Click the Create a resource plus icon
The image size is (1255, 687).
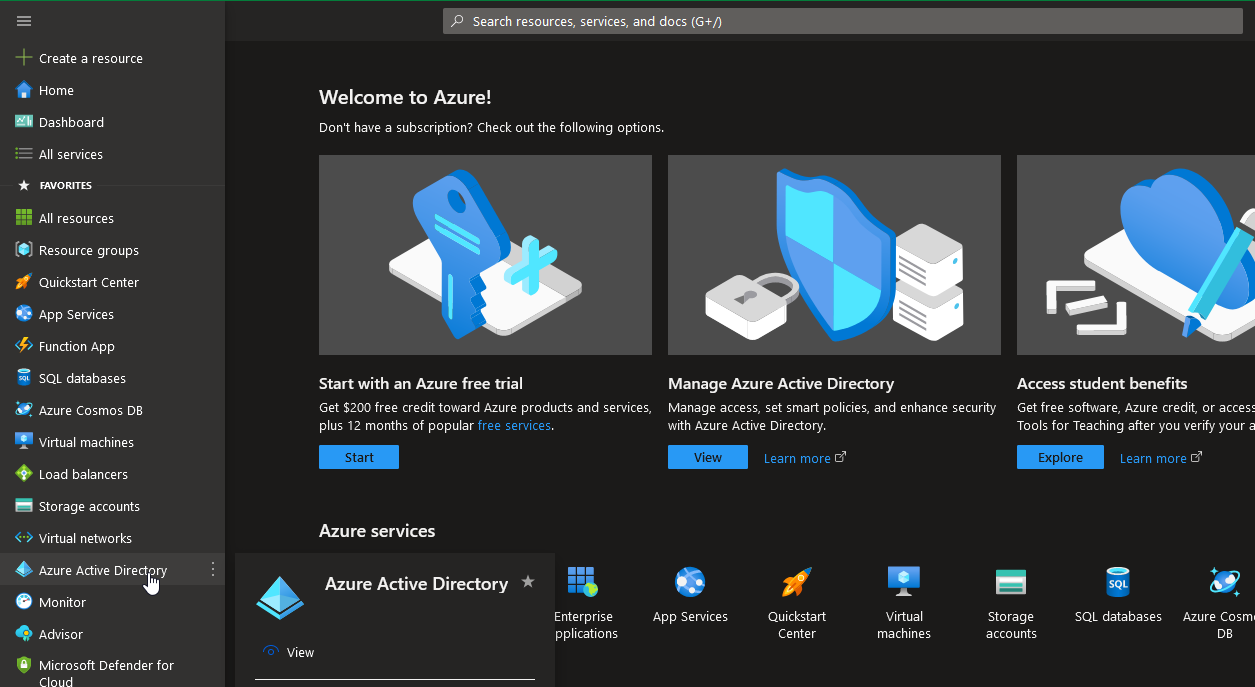point(24,58)
